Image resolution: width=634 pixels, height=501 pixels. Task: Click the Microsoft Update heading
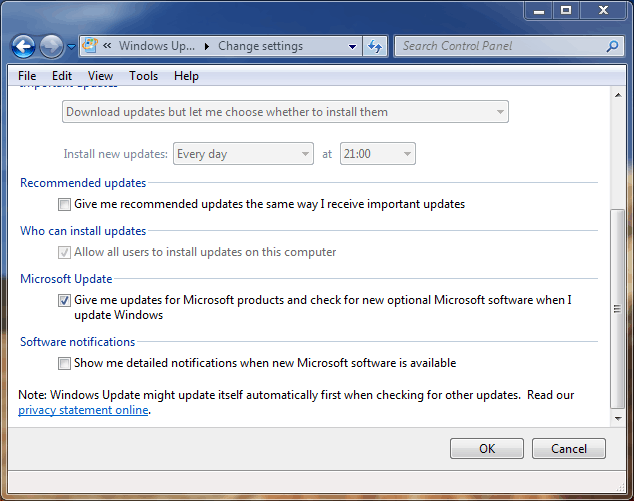point(66,279)
